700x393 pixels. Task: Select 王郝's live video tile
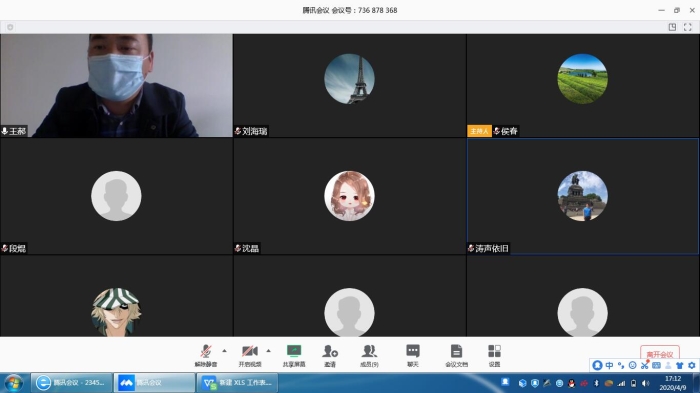pyautogui.click(x=117, y=85)
